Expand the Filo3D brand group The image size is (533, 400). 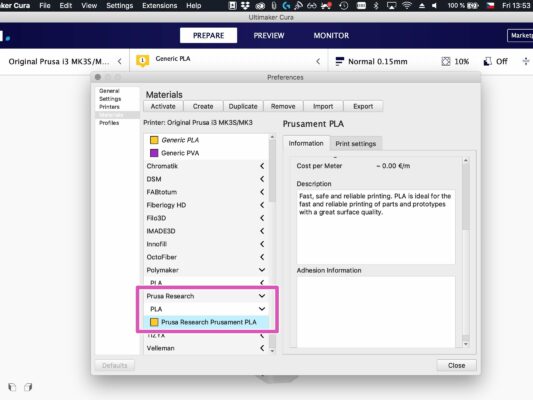(262, 218)
